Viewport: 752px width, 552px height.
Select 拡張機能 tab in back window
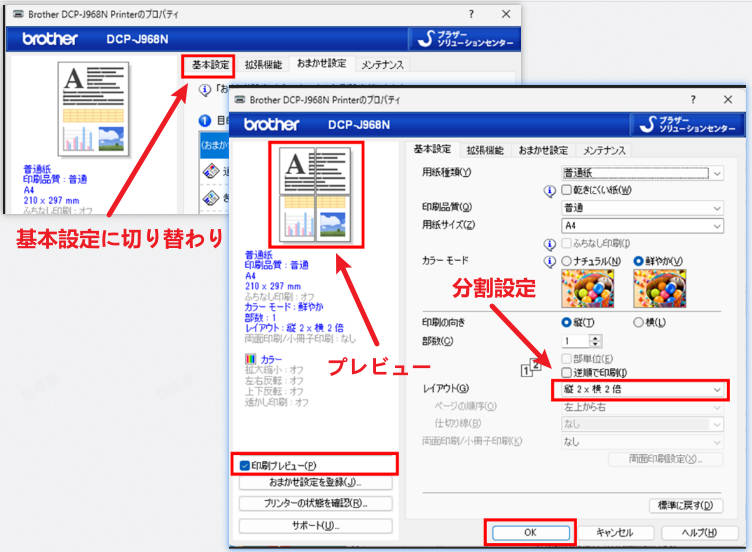[x=263, y=65]
